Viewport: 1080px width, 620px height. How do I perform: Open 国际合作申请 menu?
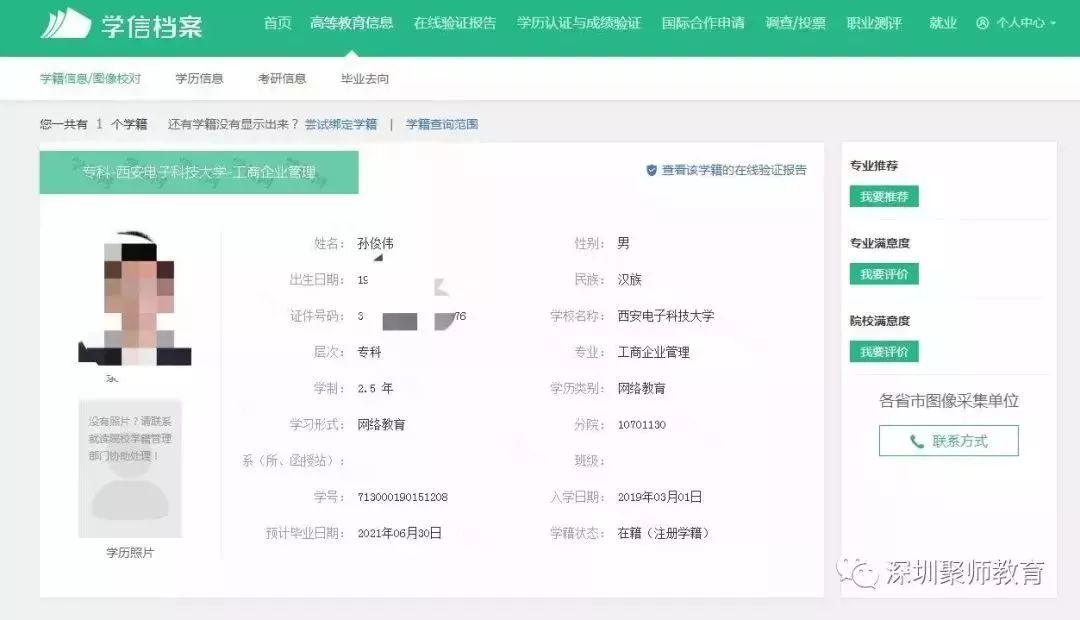pyautogui.click(x=703, y=23)
